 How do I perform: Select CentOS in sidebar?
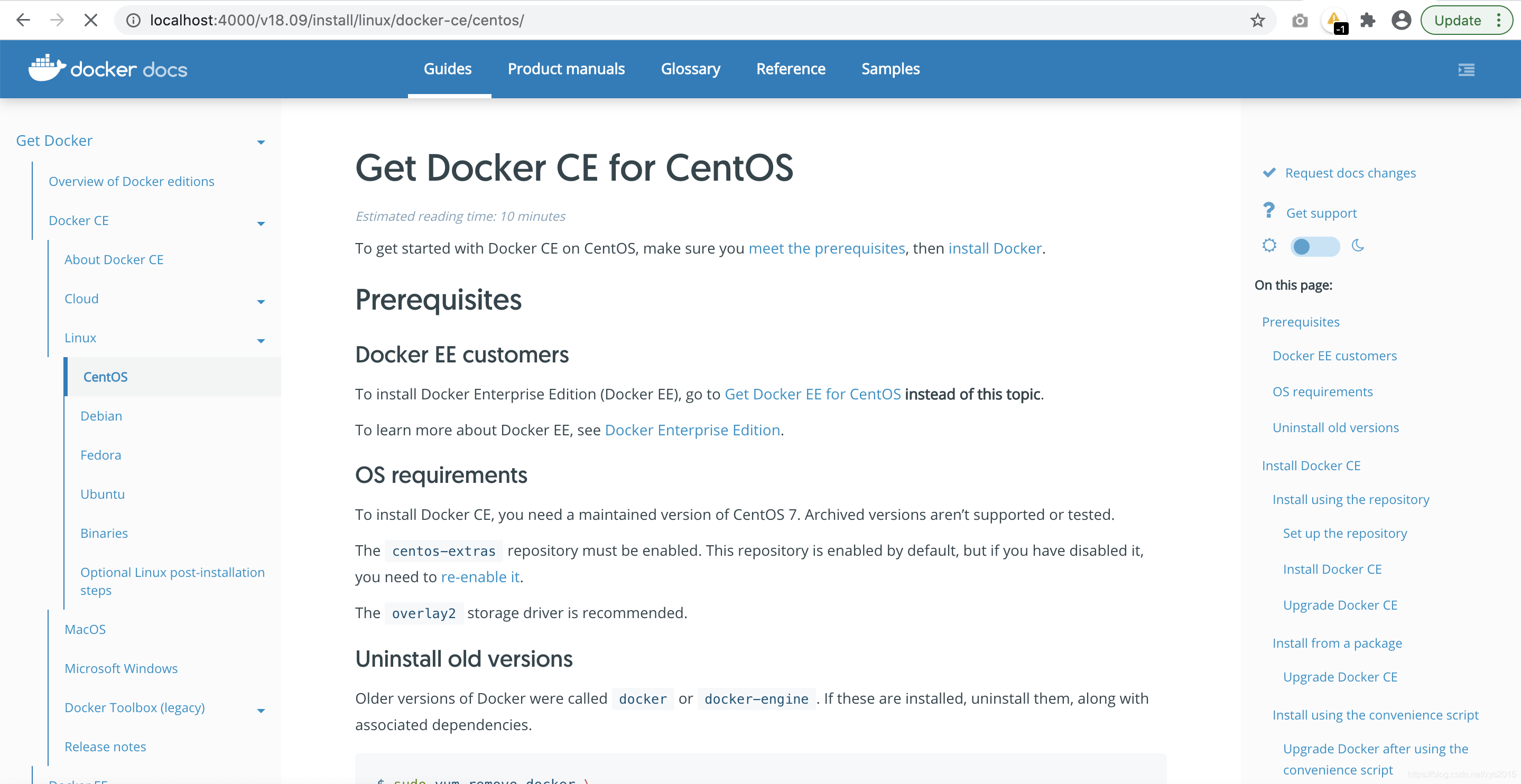(x=172, y=377)
